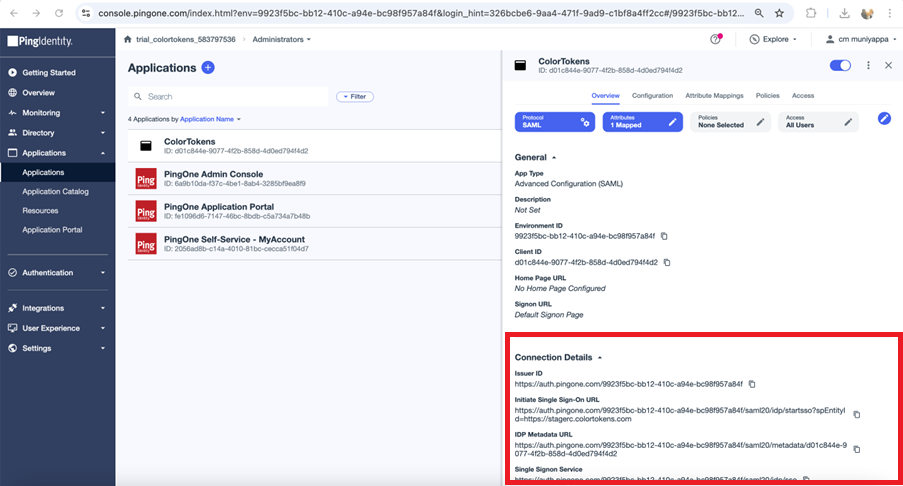Viewport: 903px width, 486px height.
Task: Toggle the ColorTokens application enable switch
Action: (x=840, y=65)
